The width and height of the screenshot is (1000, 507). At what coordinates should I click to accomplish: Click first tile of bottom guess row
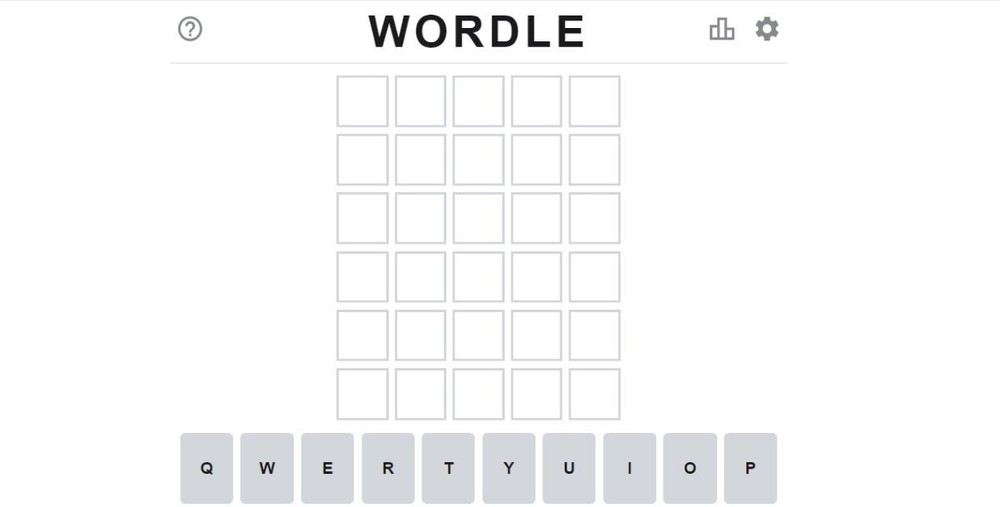point(362,394)
